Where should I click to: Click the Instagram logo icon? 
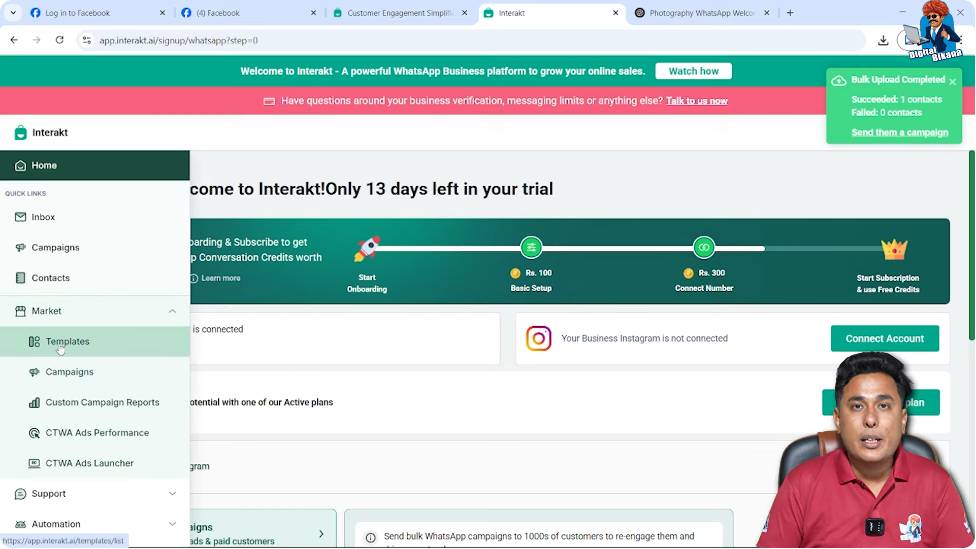coord(538,338)
